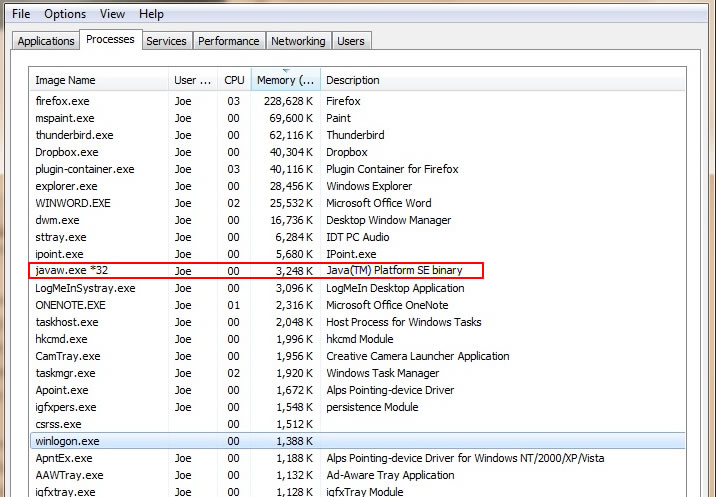
Task: Click the Windows Task Manager description
Action: [383, 373]
